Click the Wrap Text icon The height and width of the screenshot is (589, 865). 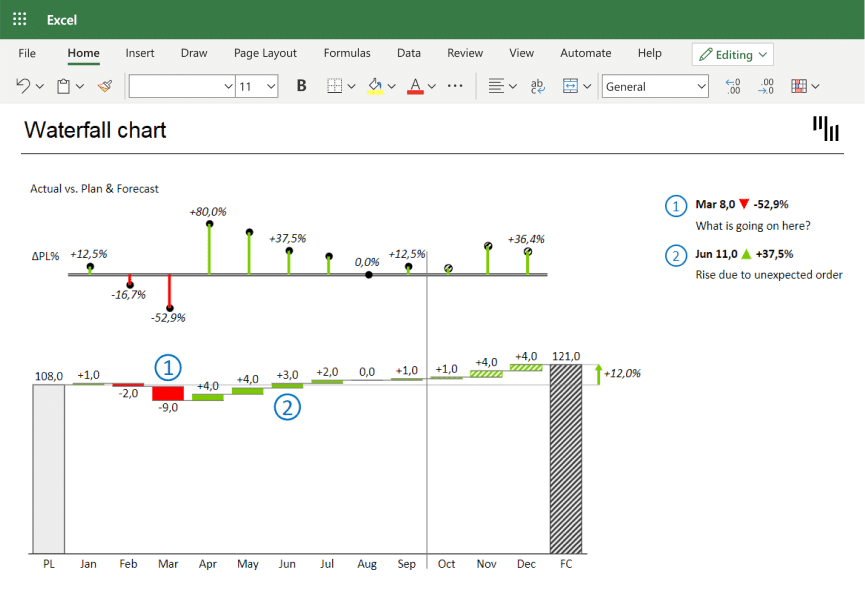click(x=537, y=87)
